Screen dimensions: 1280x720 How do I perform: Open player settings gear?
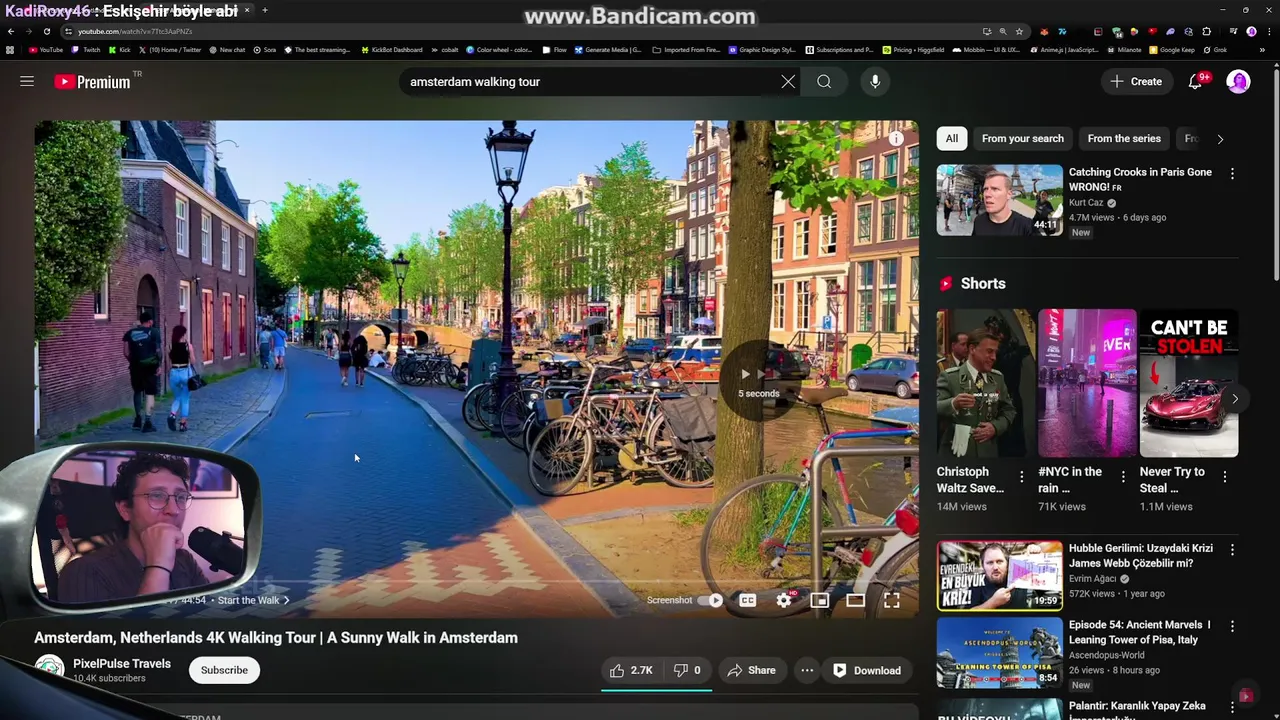784,600
